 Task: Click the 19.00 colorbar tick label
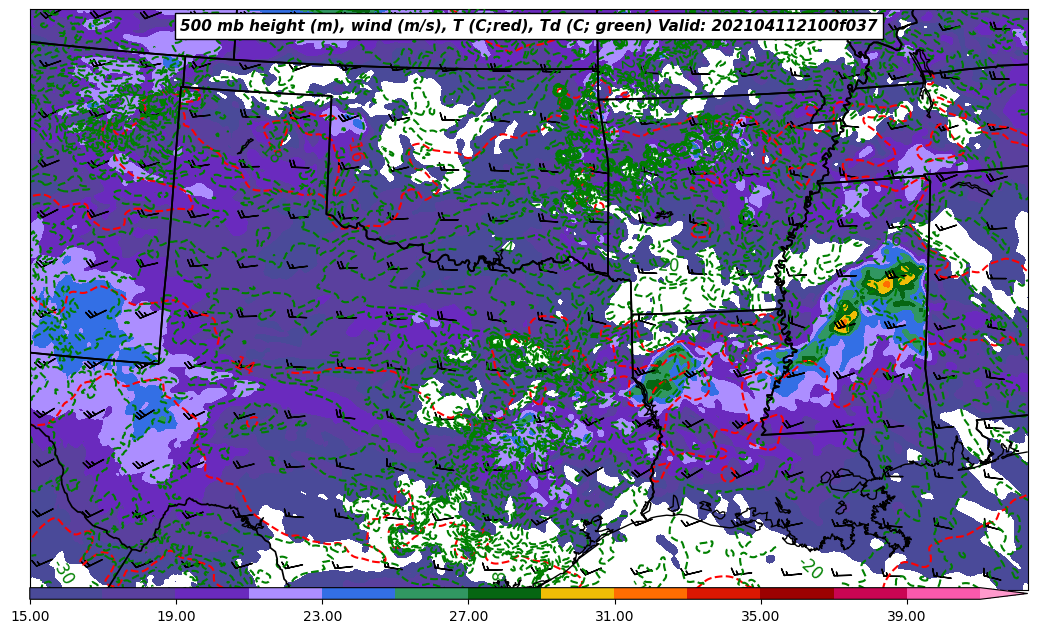pos(176,616)
